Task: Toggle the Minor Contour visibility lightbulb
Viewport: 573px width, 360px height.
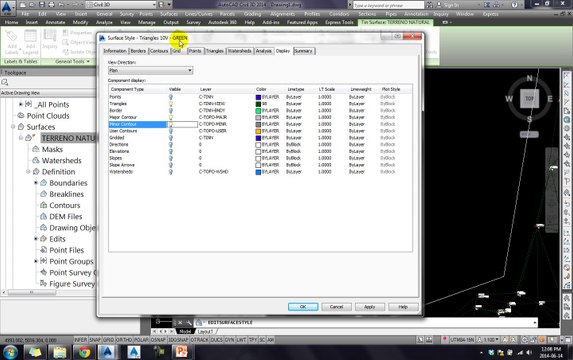Action: point(170,124)
